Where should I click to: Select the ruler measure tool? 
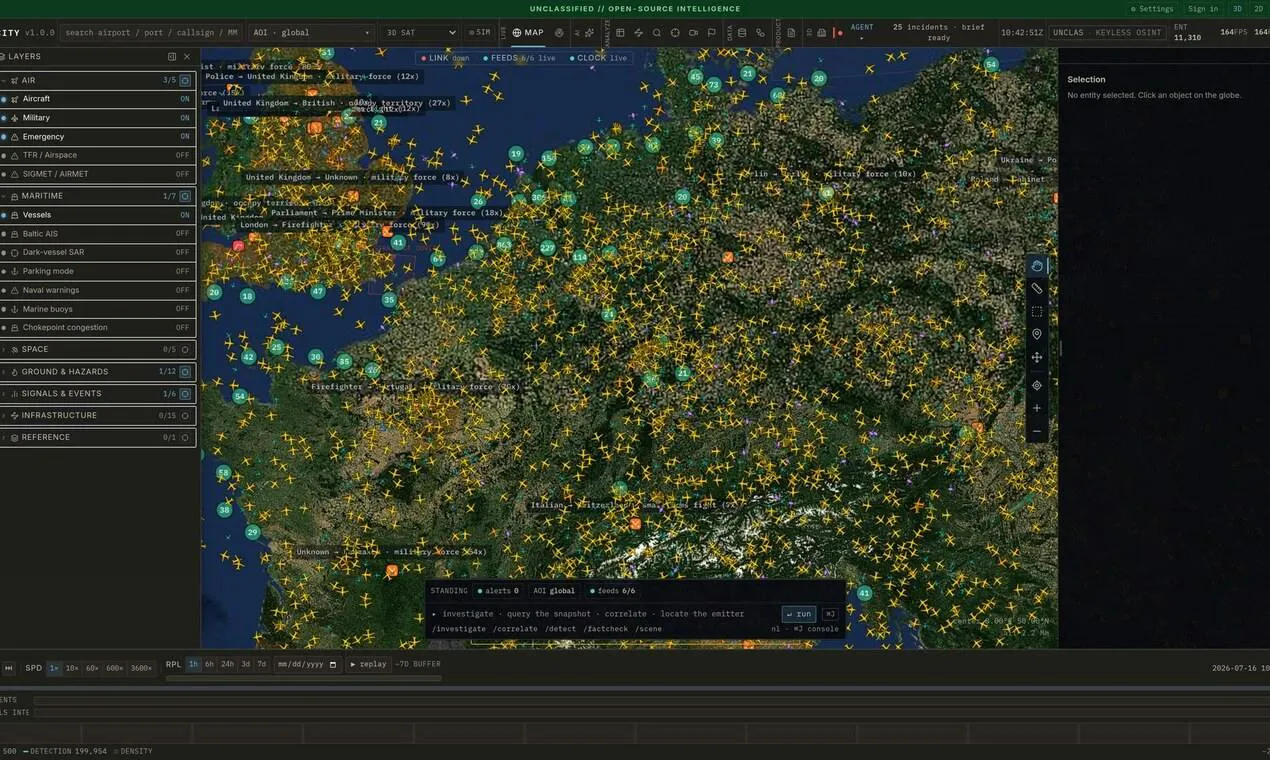1037,289
